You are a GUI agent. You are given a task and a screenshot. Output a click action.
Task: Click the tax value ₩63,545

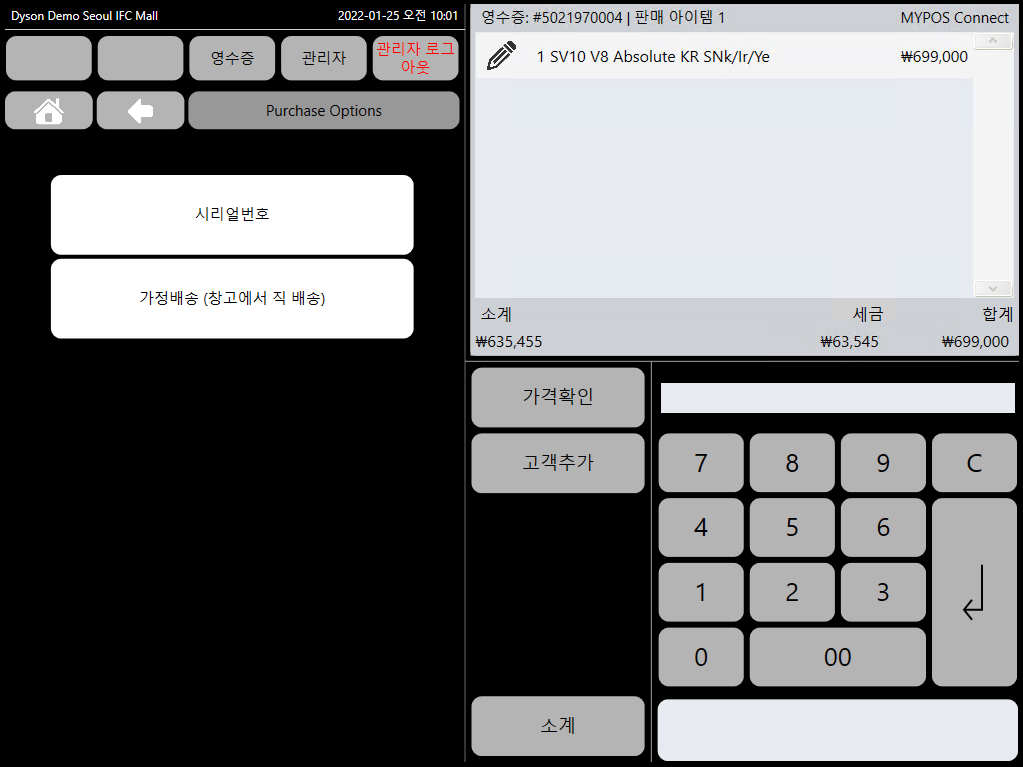(x=849, y=342)
